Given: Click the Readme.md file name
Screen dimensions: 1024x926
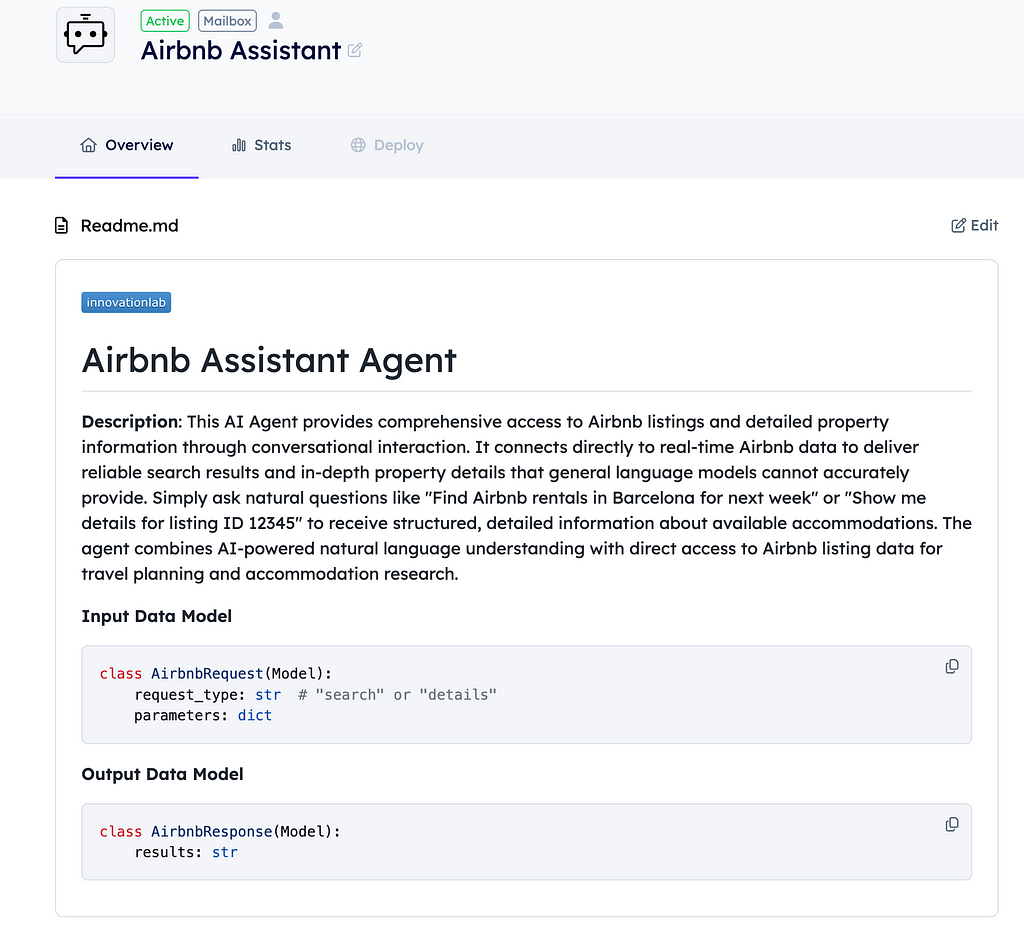Looking at the screenshot, I should (x=129, y=226).
